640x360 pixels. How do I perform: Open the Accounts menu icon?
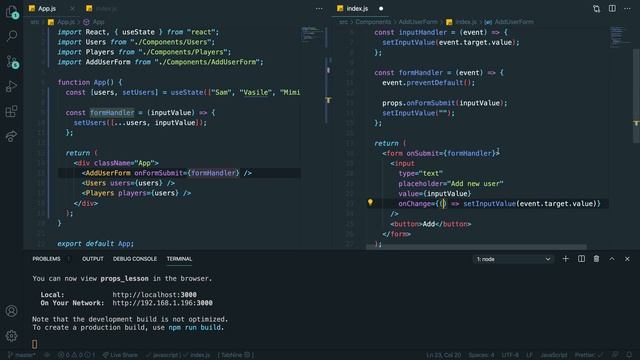pos(11,311)
